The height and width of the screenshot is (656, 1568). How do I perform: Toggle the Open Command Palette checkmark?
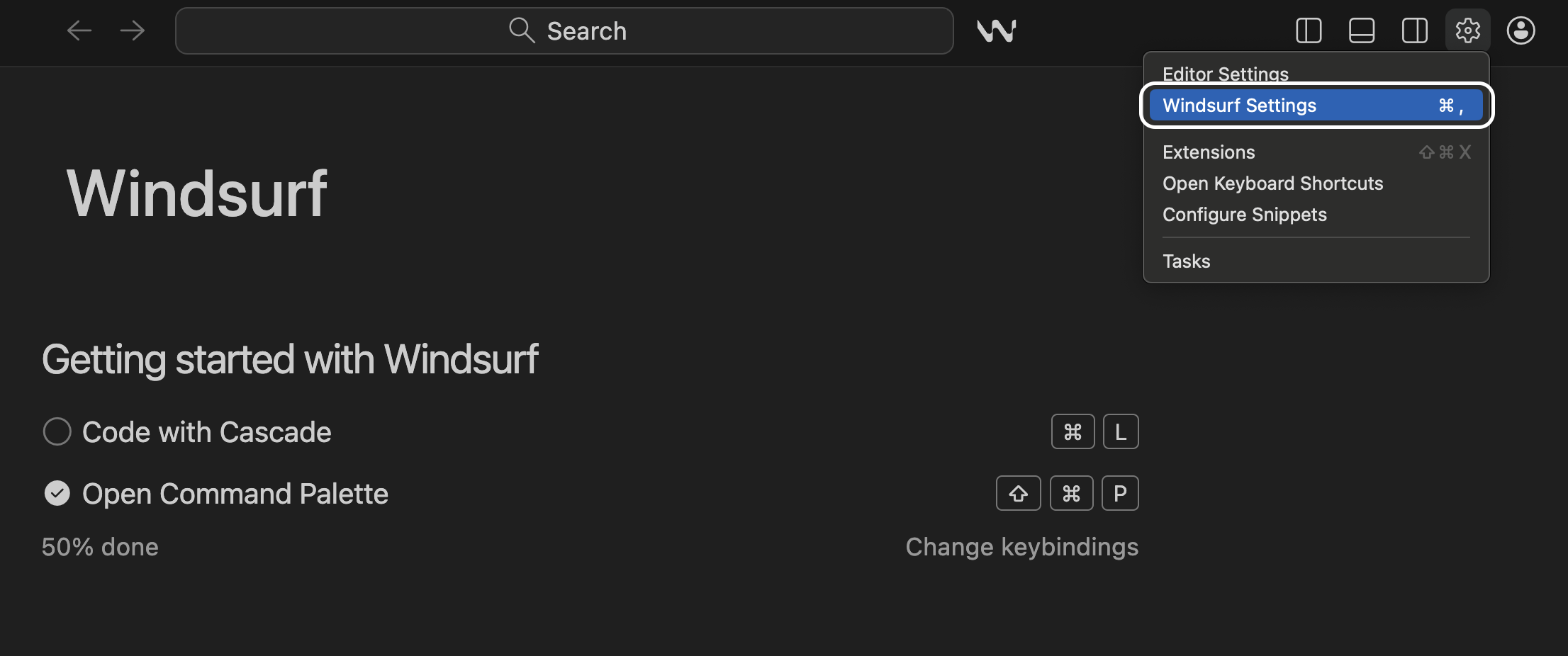[57, 493]
